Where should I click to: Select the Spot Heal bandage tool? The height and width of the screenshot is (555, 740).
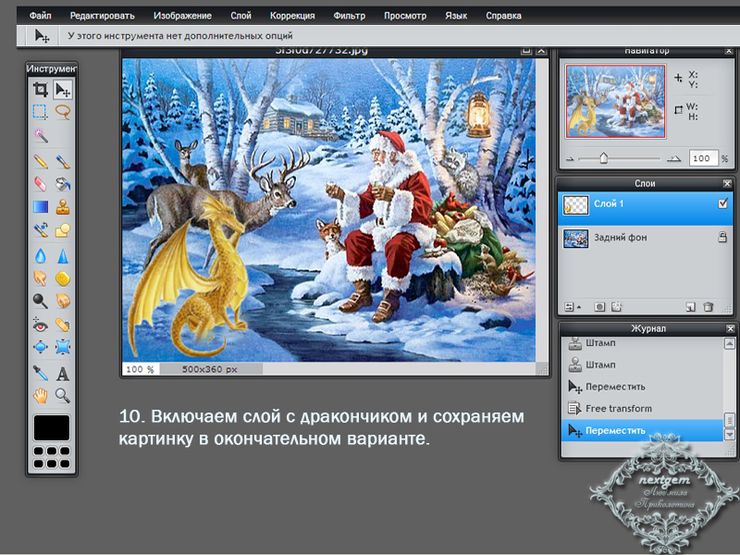(x=62, y=325)
